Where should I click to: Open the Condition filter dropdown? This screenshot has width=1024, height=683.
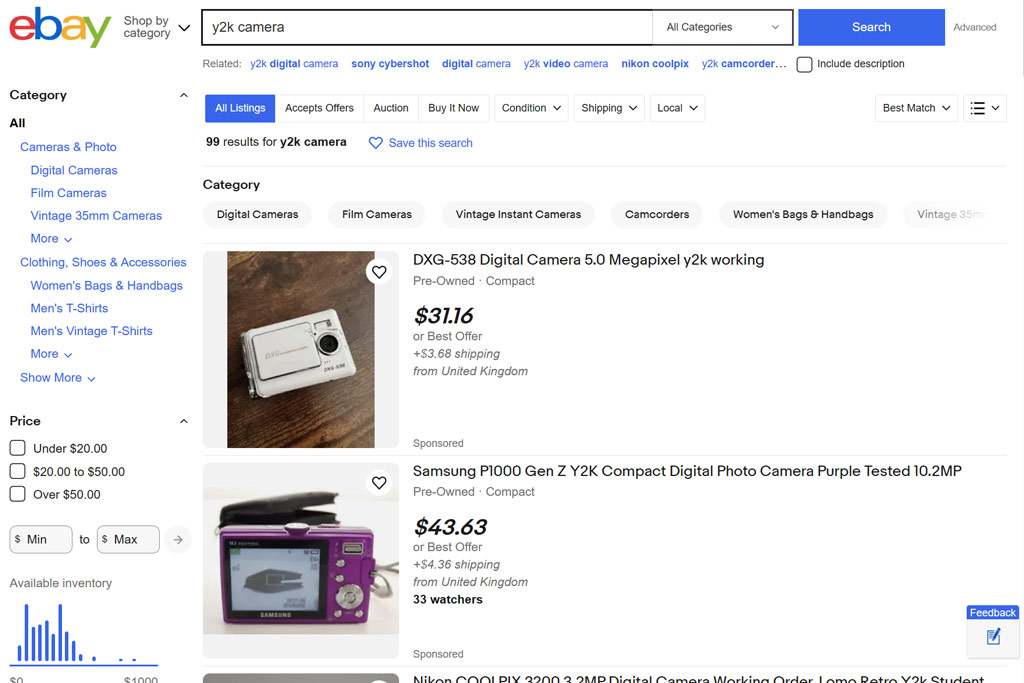tap(531, 108)
